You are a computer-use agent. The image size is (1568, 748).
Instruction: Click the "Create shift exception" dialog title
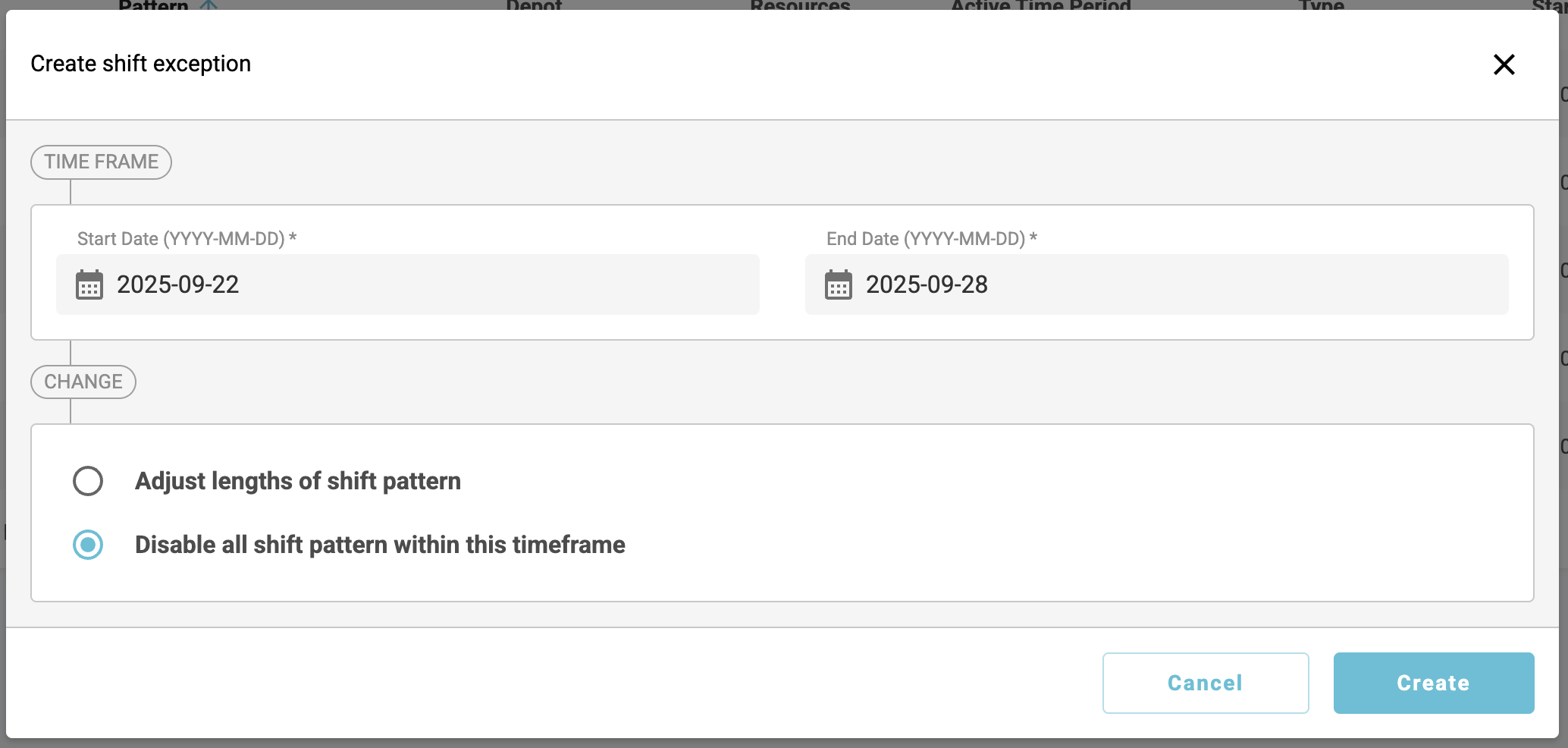pos(141,64)
